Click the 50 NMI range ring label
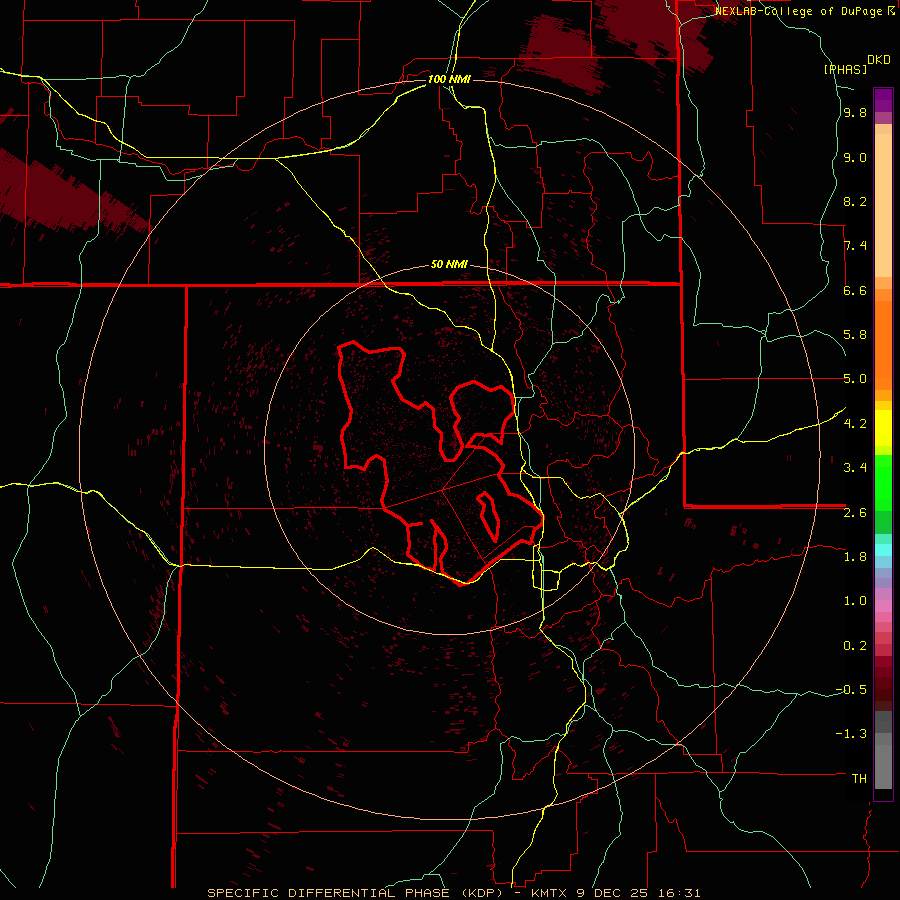900x900 pixels. click(449, 265)
